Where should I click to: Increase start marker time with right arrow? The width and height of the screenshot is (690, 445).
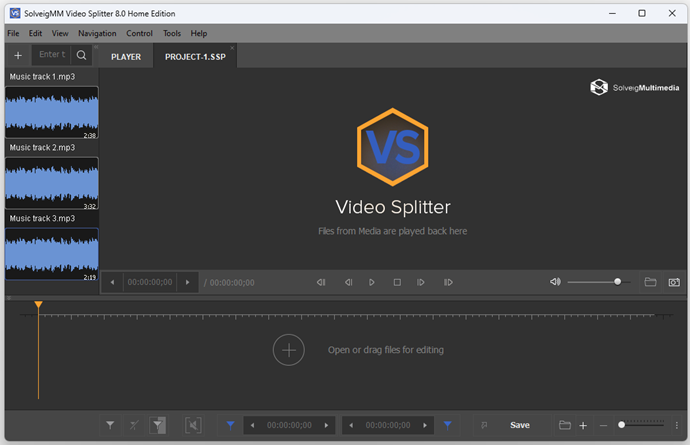326,425
